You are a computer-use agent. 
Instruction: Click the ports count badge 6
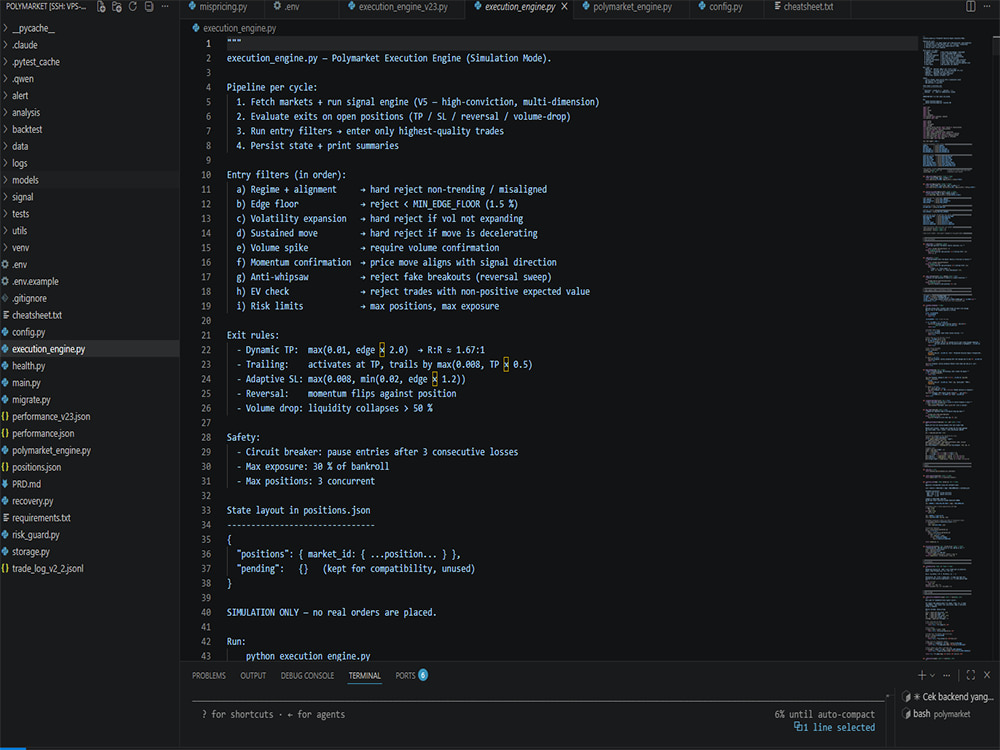[x=422, y=675]
